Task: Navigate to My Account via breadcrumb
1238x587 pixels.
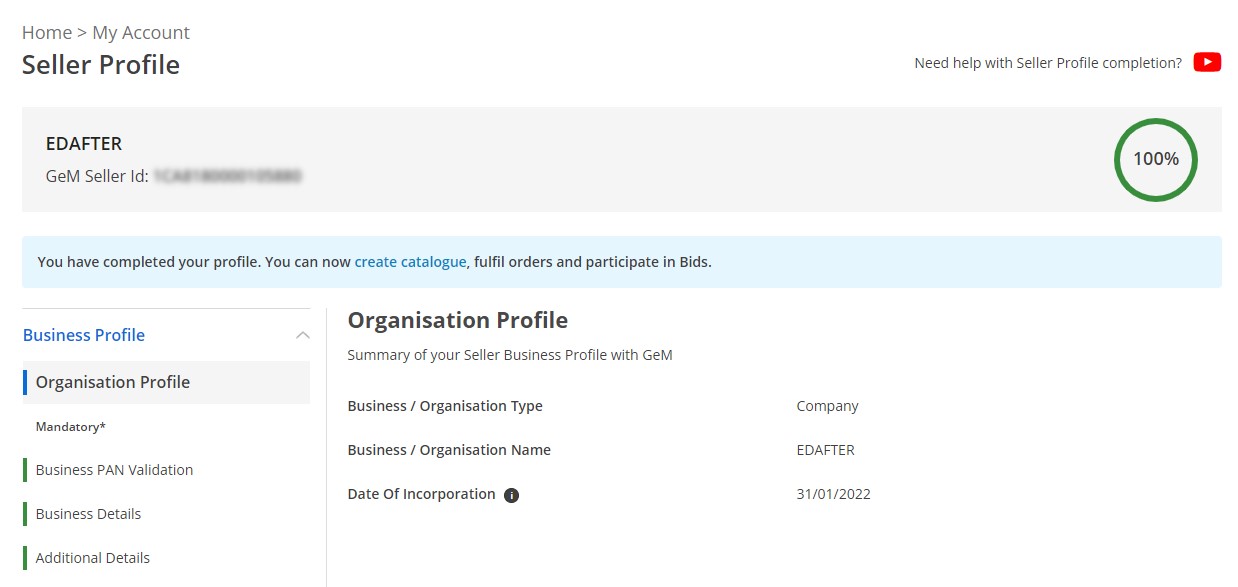Action: pos(141,32)
